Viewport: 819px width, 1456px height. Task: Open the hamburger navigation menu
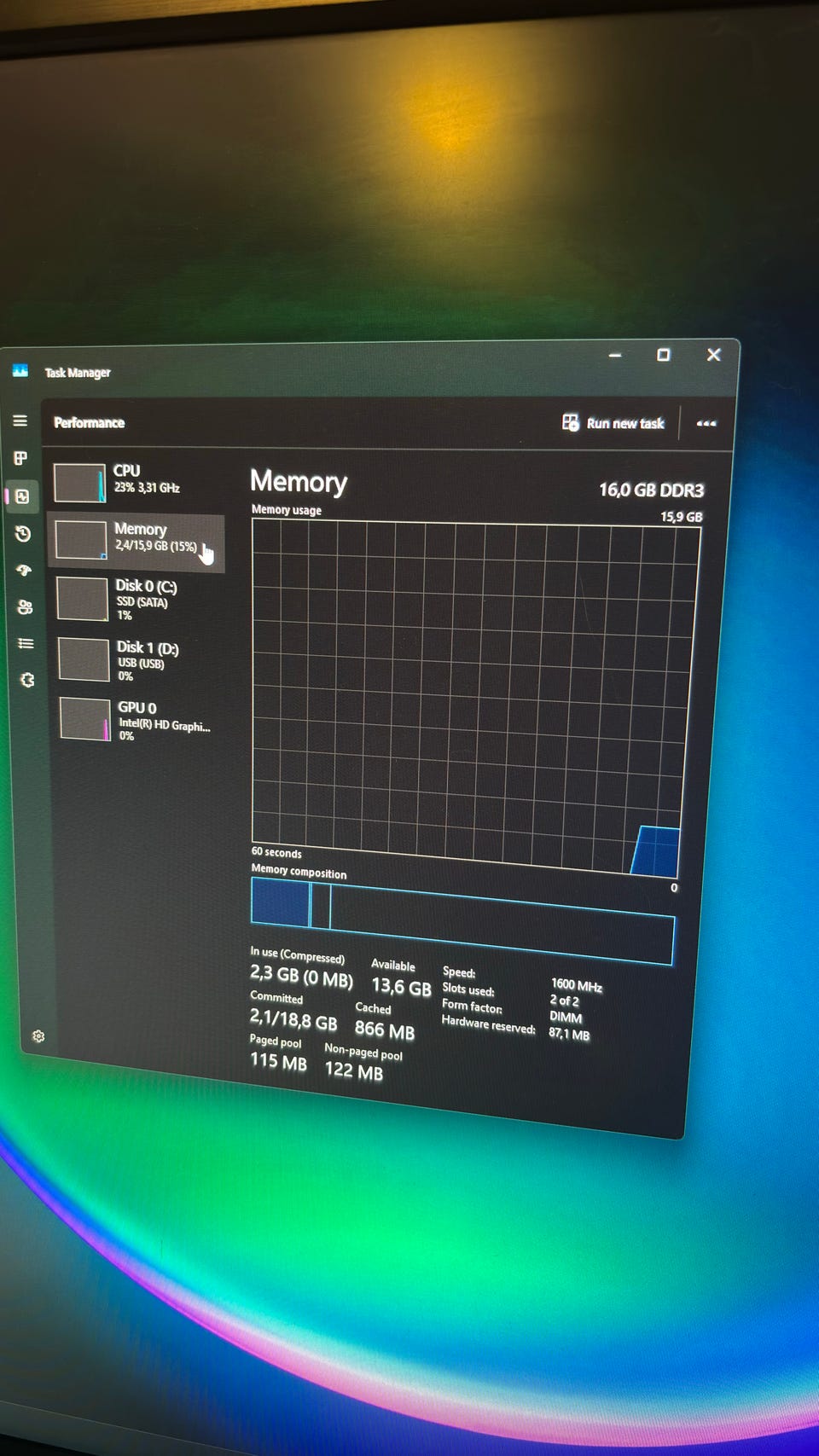tap(20, 421)
